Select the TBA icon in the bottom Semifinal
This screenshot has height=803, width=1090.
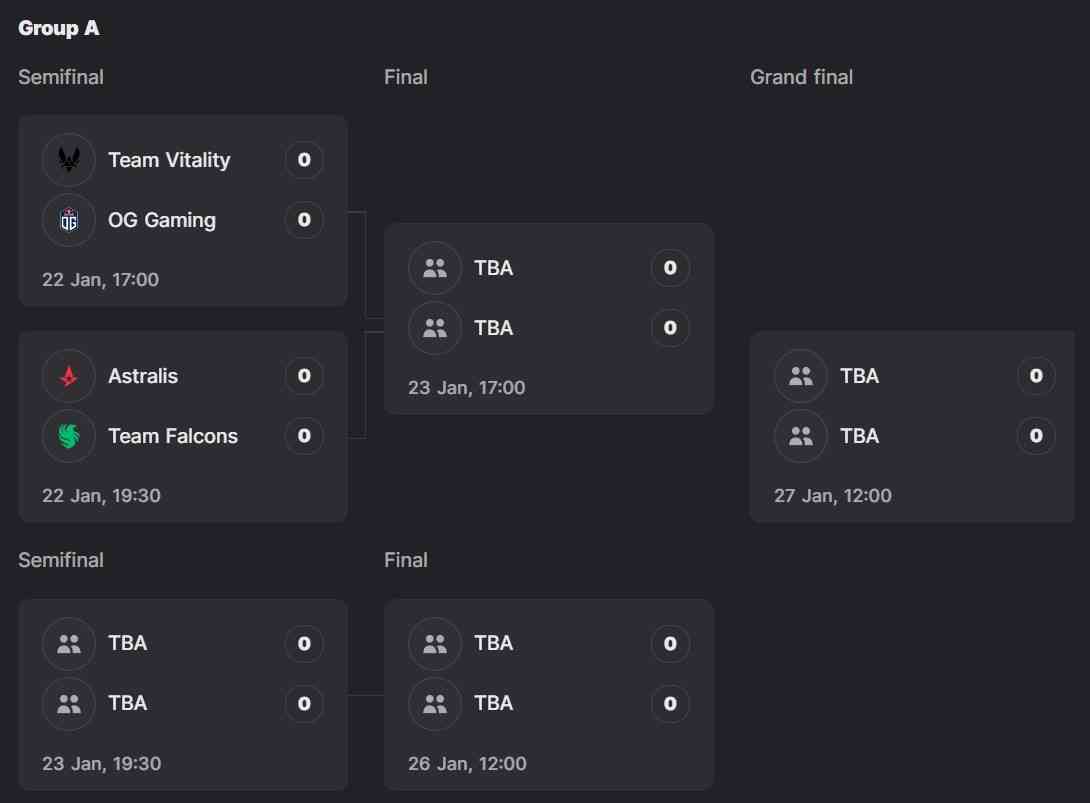click(68, 643)
